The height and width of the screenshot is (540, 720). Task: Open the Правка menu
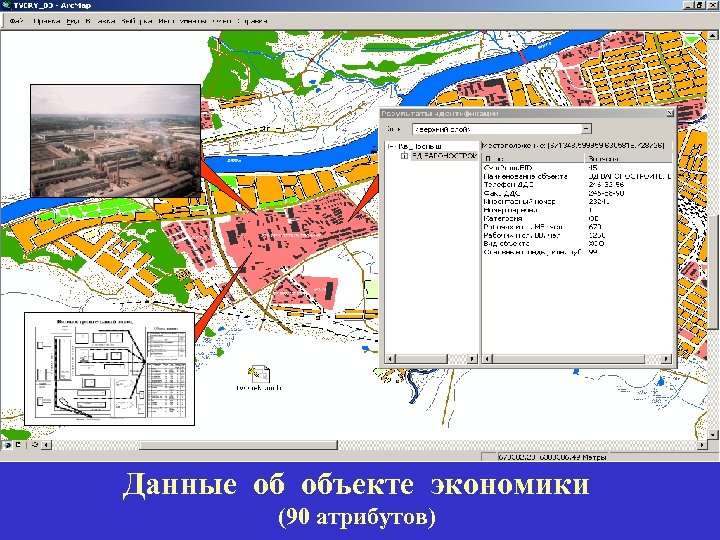pos(46,21)
